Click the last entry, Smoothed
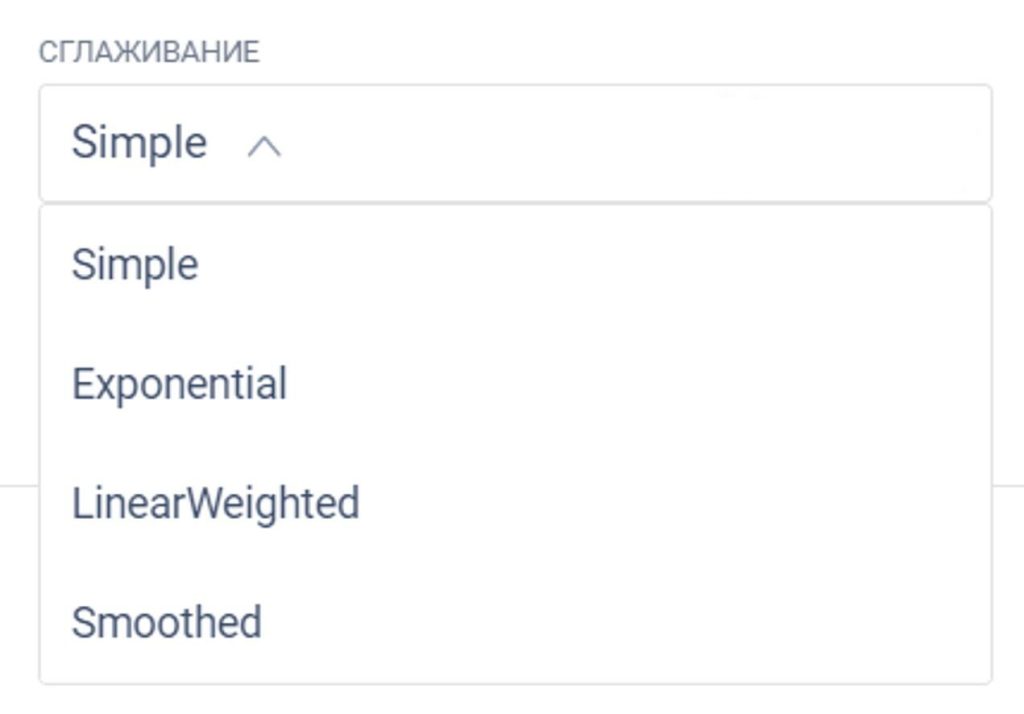 (x=167, y=622)
